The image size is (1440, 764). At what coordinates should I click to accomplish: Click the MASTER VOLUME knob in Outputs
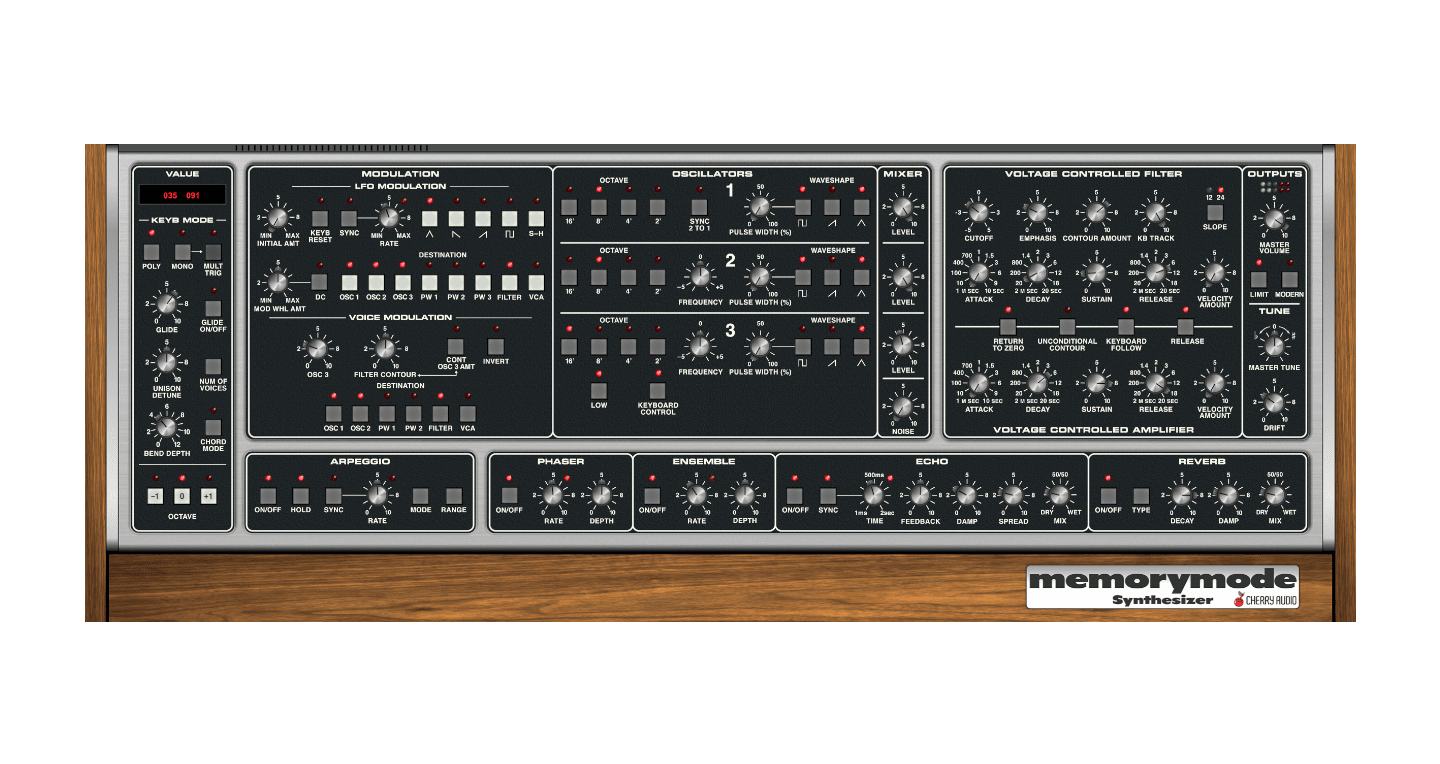pyautogui.click(x=1273, y=222)
